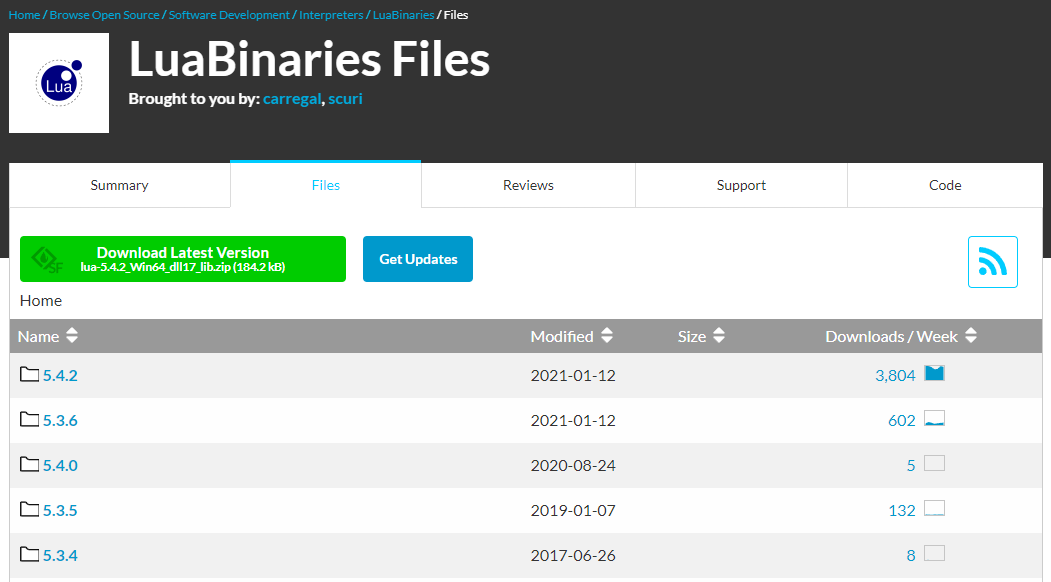Viewport: 1051px width, 582px height.
Task: Click the Size column header
Action: point(692,337)
